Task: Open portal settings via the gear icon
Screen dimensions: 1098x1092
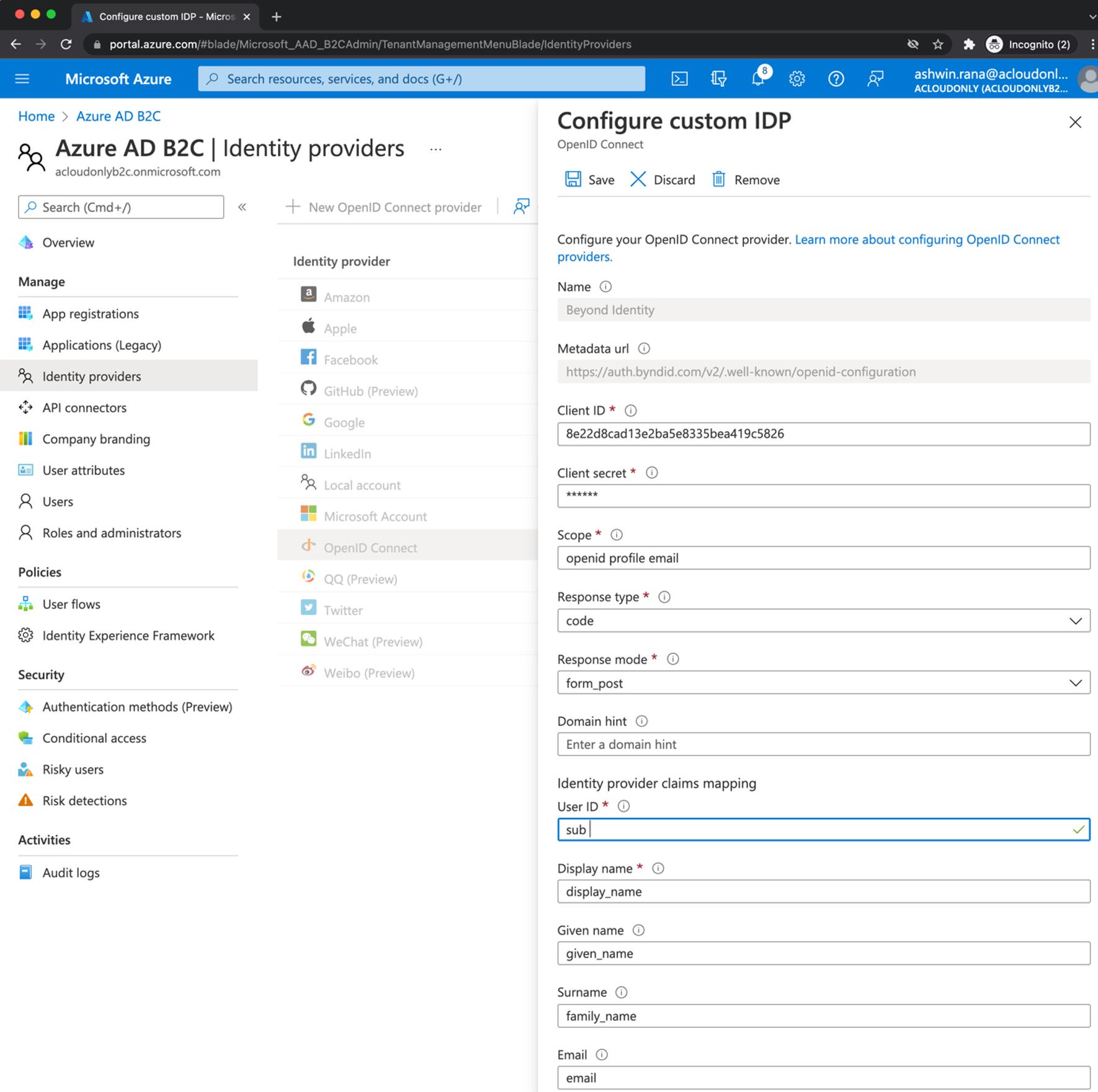Action: pyautogui.click(x=797, y=79)
